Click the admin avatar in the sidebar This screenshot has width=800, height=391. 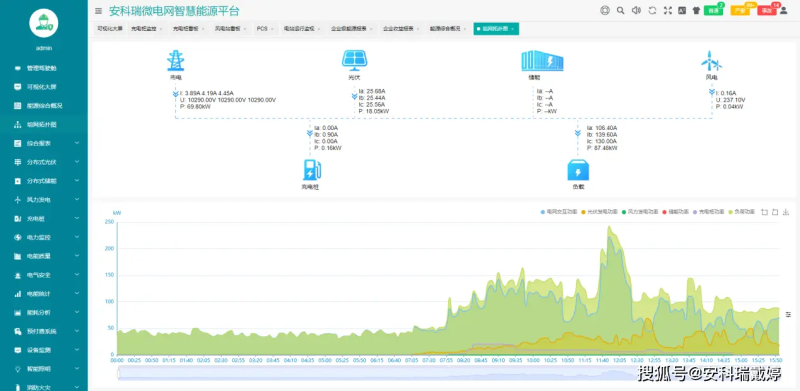(x=44, y=23)
